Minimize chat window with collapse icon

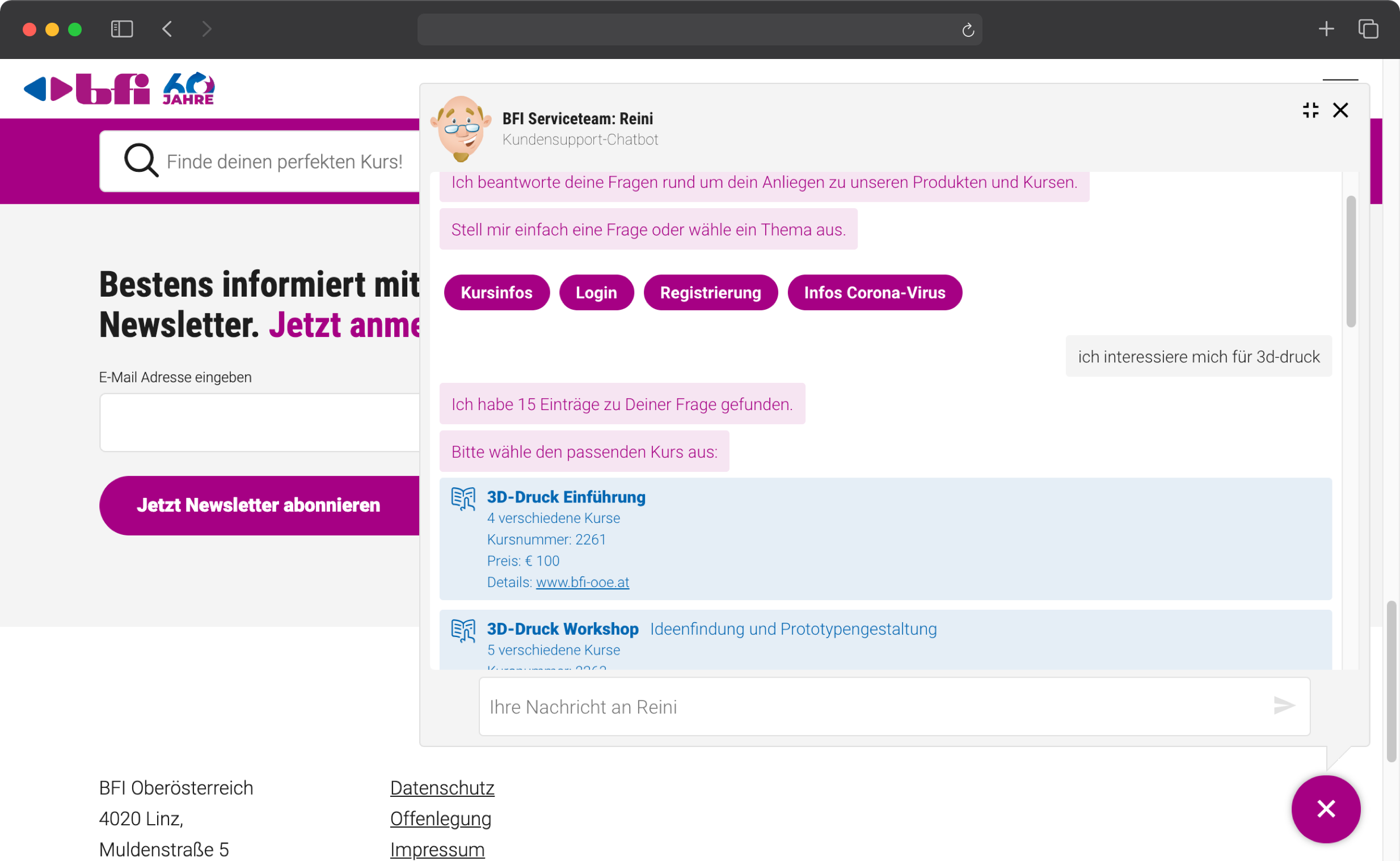(x=1310, y=110)
